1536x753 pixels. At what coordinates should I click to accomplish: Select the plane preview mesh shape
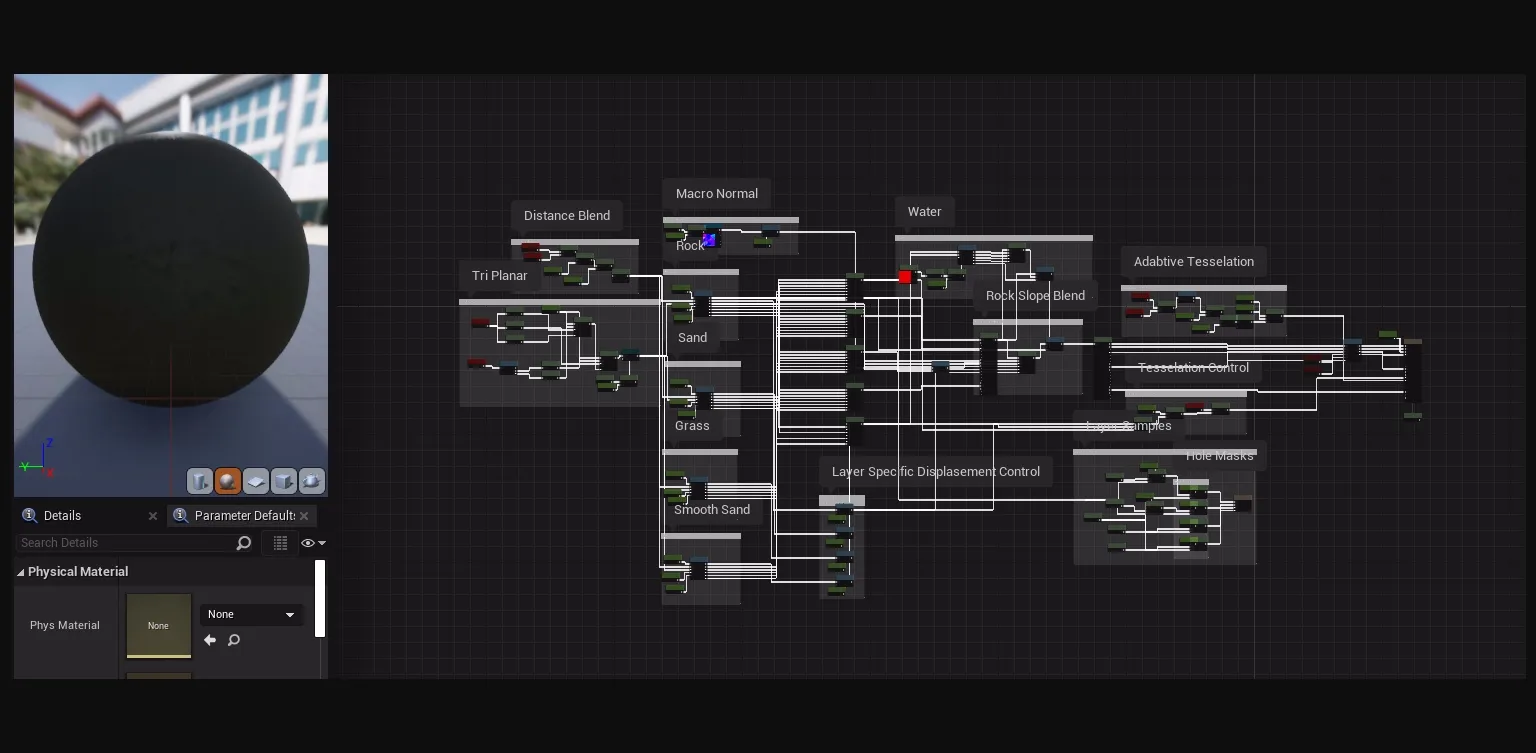coord(256,481)
